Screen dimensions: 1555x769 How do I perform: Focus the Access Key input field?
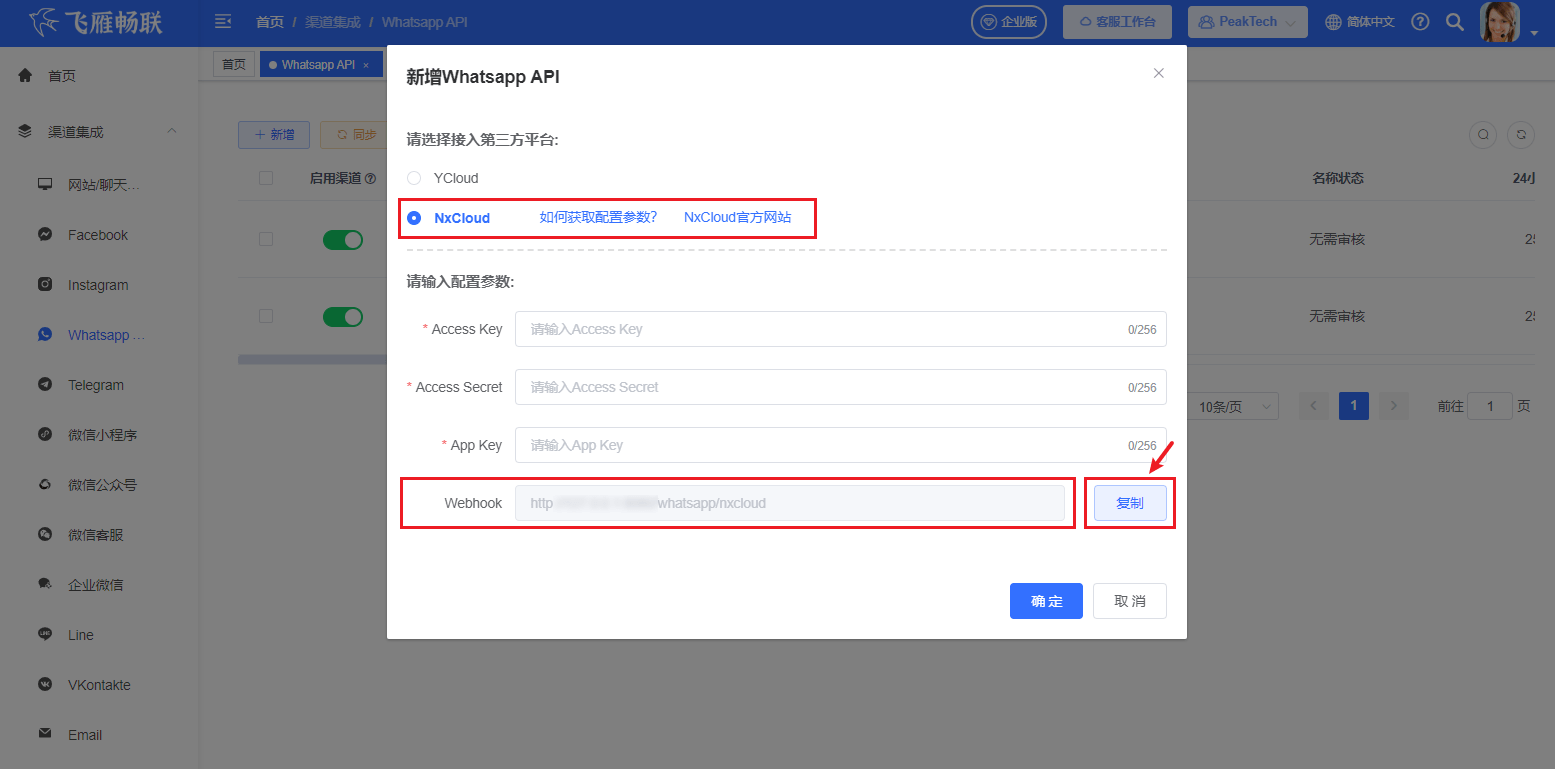coord(841,329)
